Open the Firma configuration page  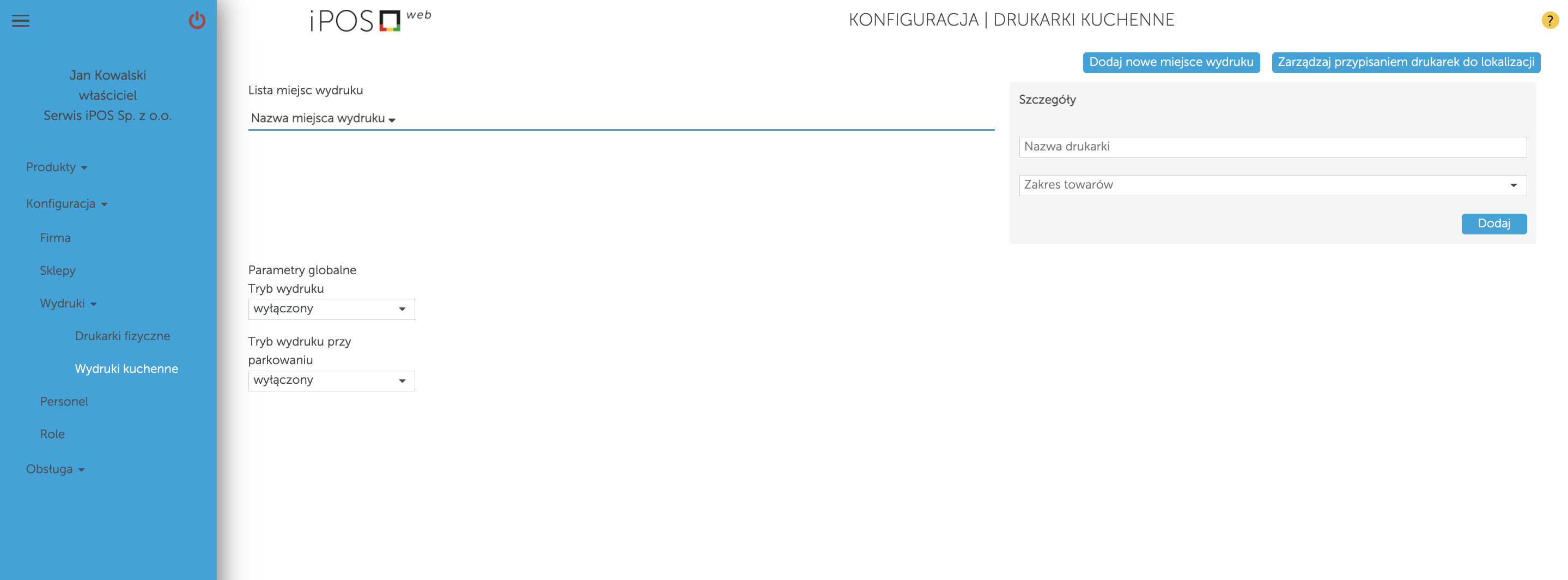click(x=55, y=238)
